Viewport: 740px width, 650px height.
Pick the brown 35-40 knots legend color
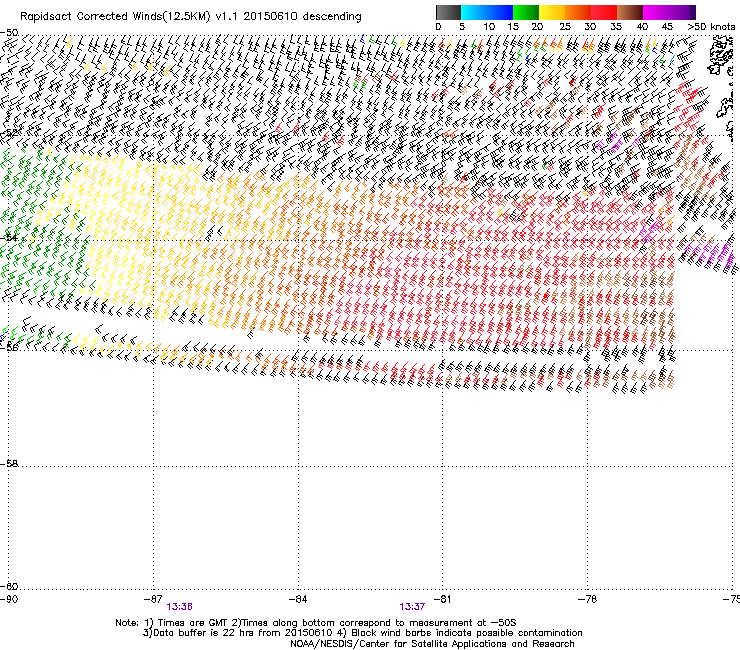click(630, 12)
